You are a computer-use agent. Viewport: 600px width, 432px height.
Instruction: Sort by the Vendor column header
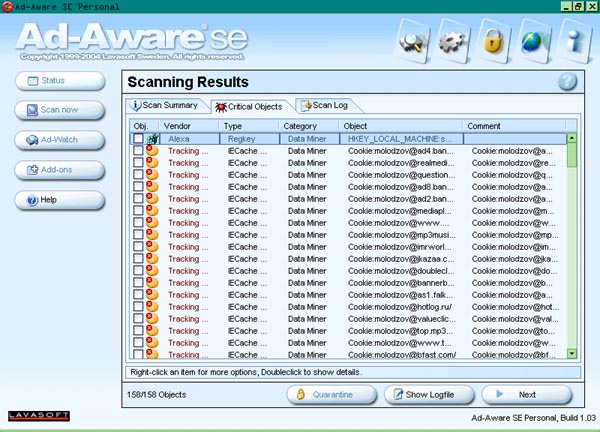pos(189,126)
